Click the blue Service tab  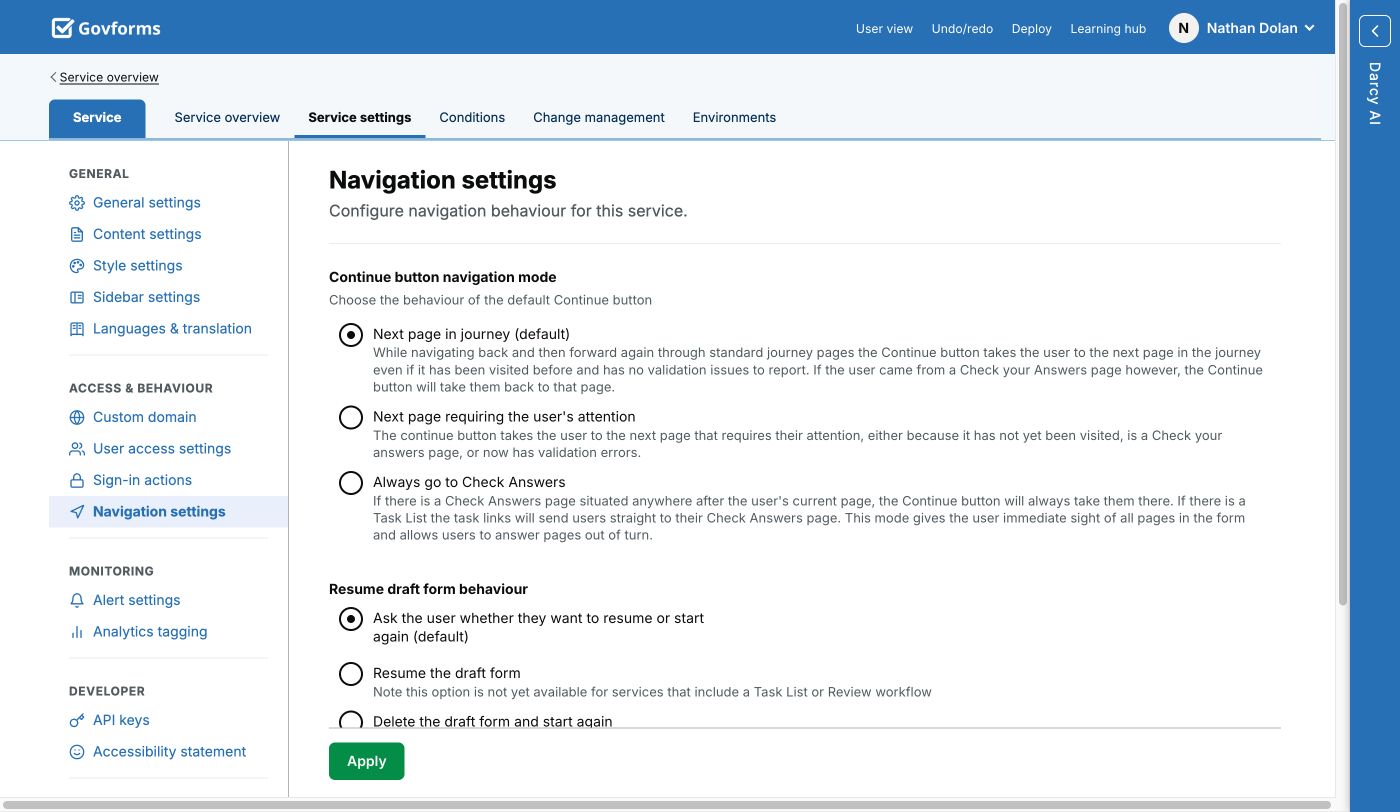(97, 118)
